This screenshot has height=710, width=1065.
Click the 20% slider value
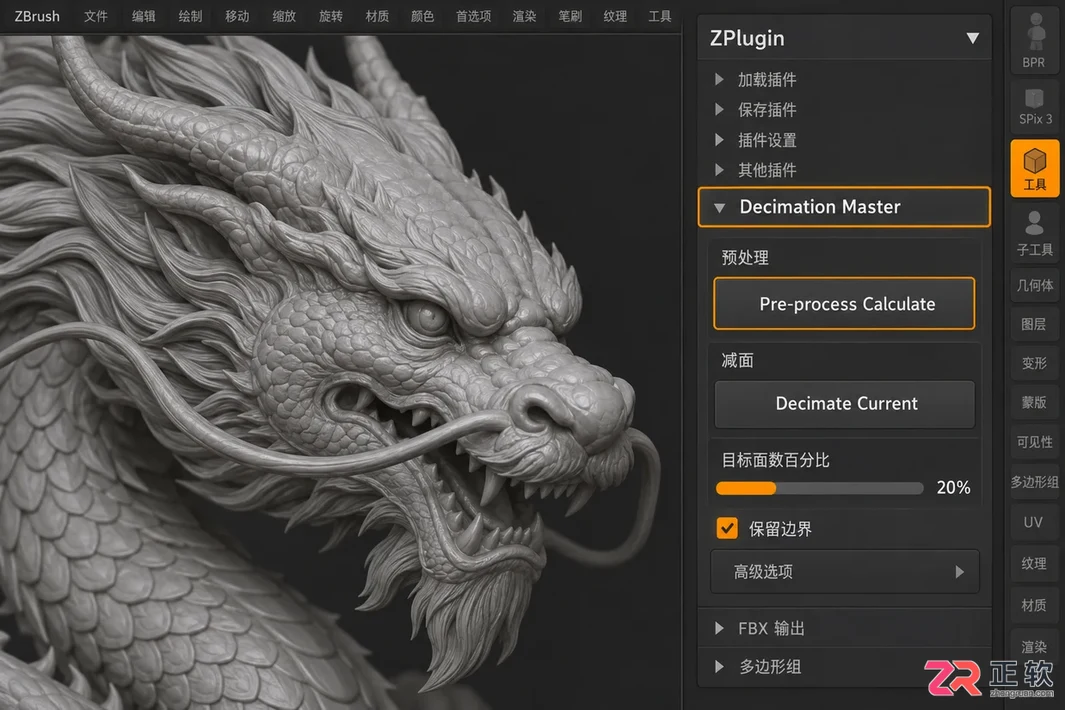[x=953, y=487]
